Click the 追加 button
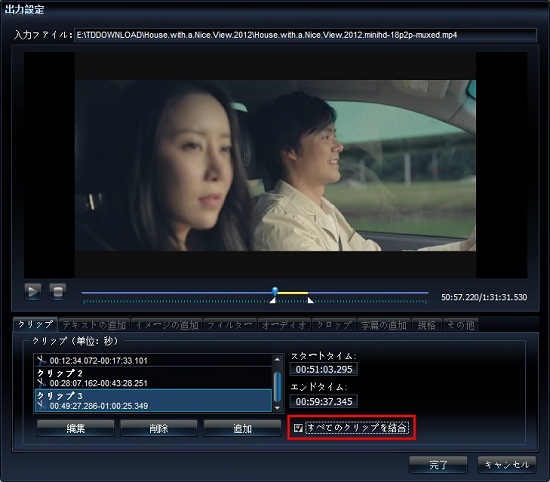This screenshot has width=550, height=482. click(x=242, y=428)
